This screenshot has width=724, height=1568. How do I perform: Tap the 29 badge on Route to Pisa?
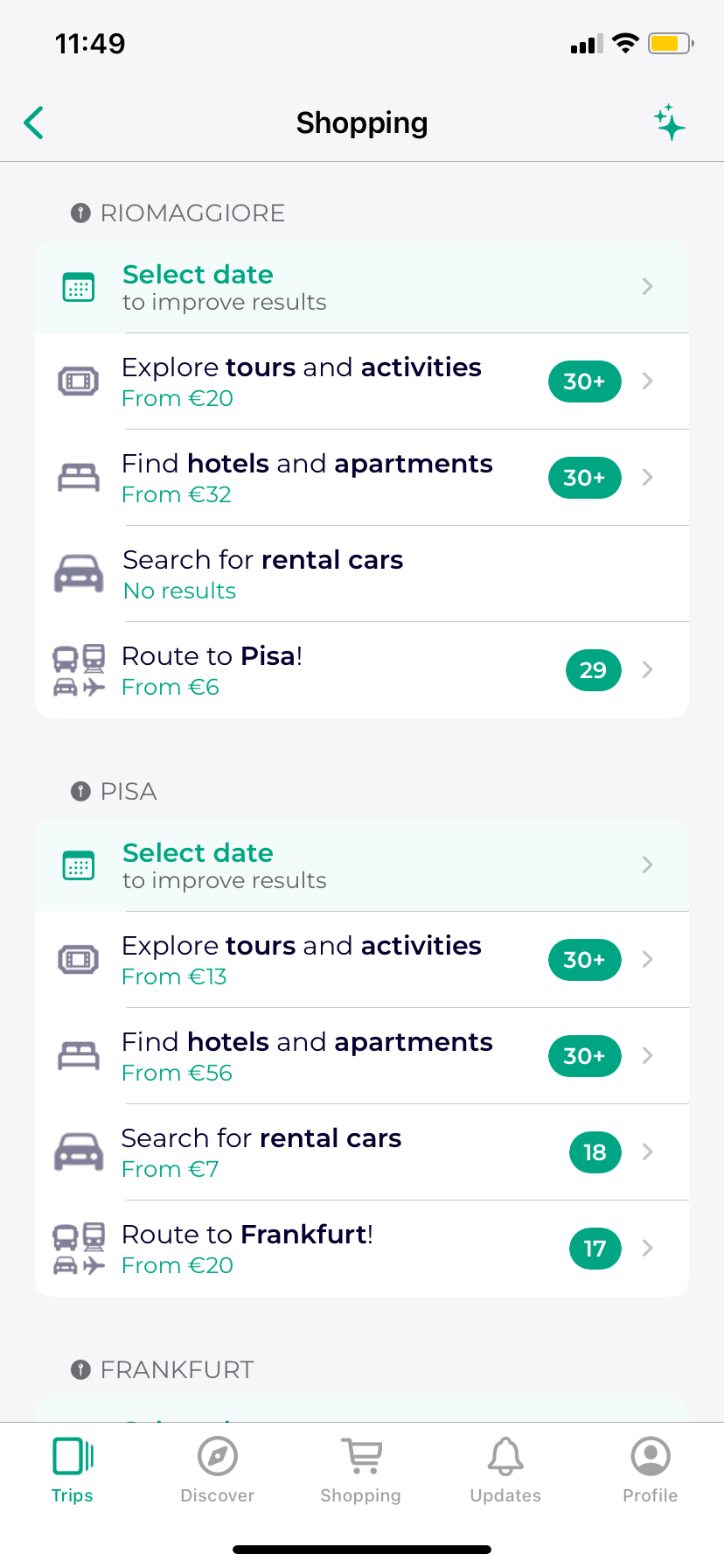point(593,670)
